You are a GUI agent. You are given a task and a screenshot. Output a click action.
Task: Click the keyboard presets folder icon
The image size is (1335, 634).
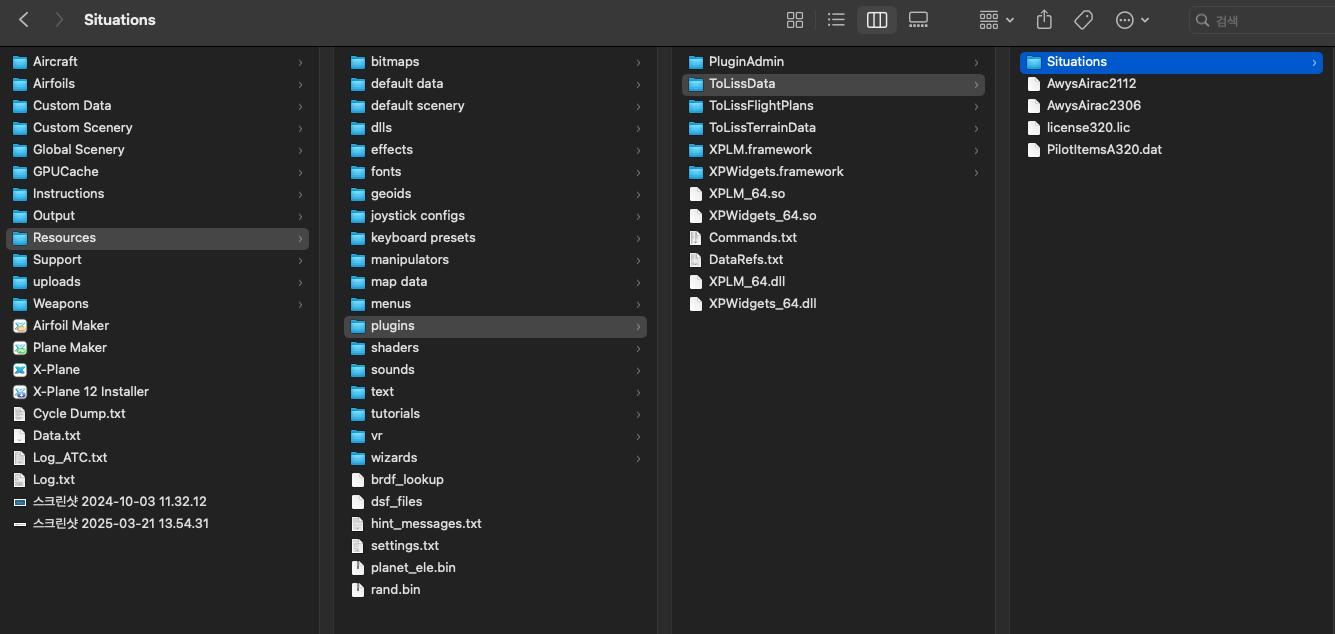(358, 238)
